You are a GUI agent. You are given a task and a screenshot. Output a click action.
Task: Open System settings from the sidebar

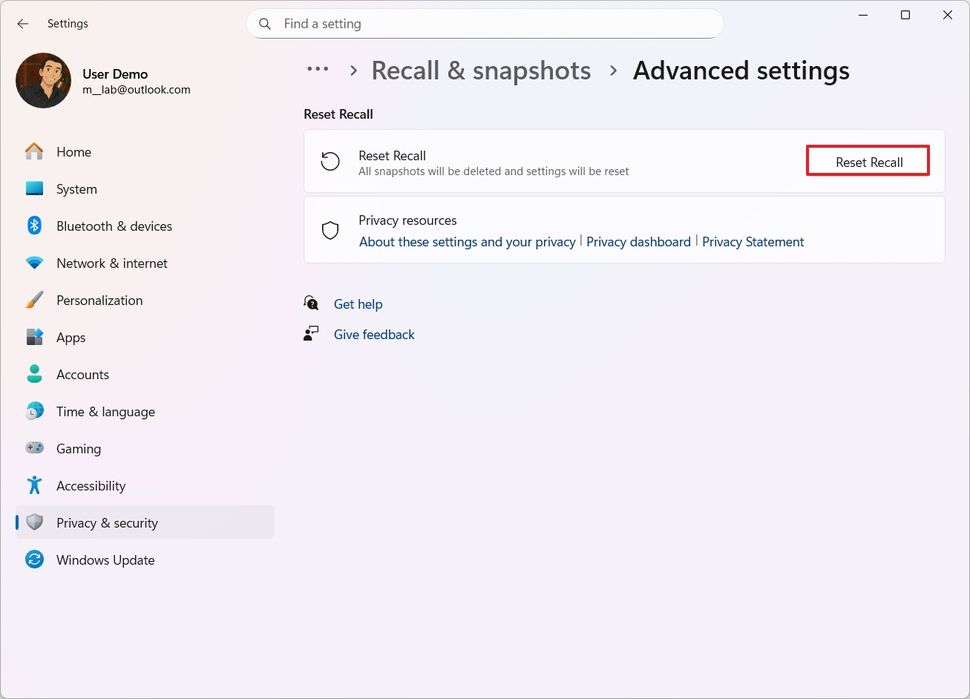click(77, 189)
